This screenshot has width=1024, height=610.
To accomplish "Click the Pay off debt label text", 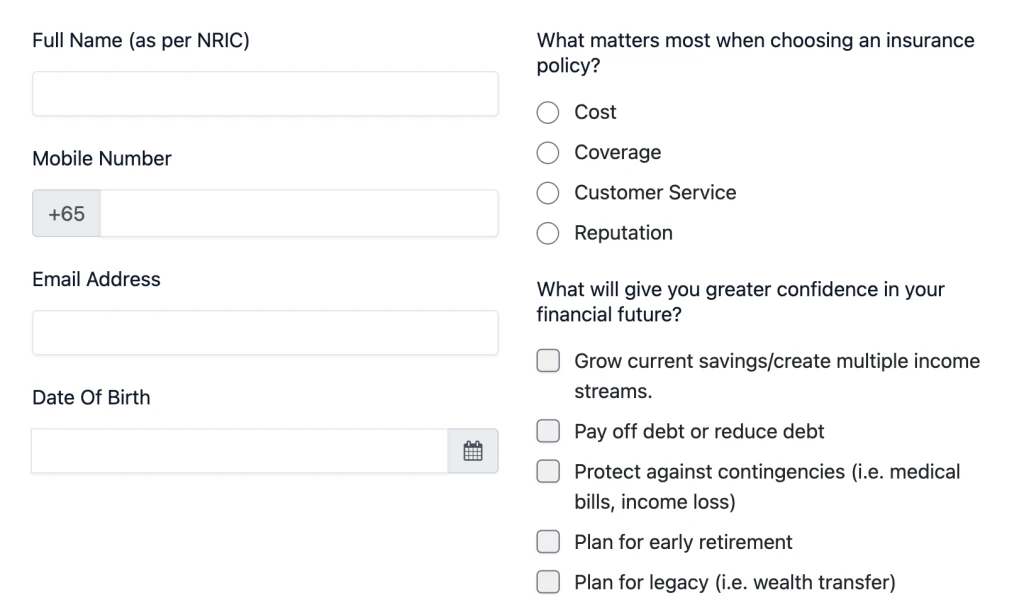I will click(699, 432).
